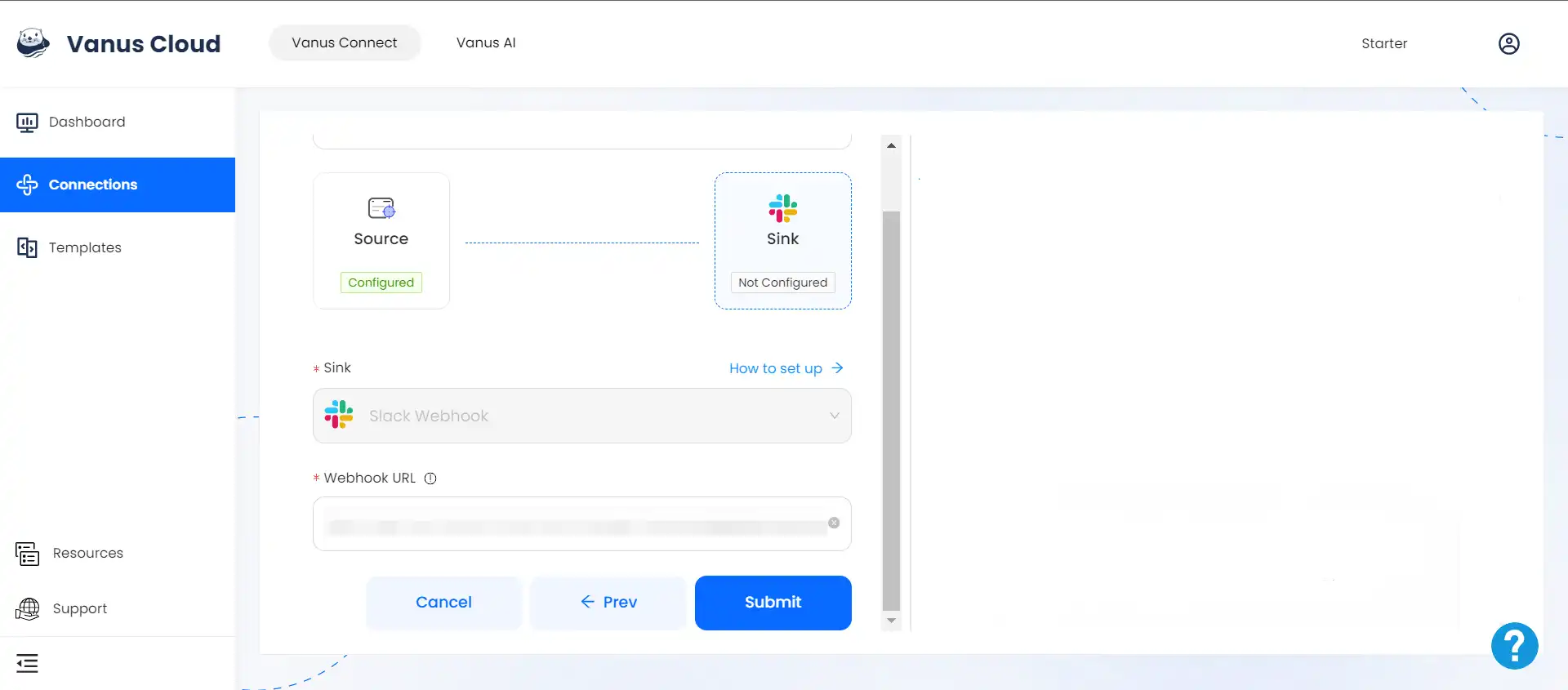This screenshot has height=690, width=1568.
Task: Click the Webhook URL field label
Action: click(370, 479)
